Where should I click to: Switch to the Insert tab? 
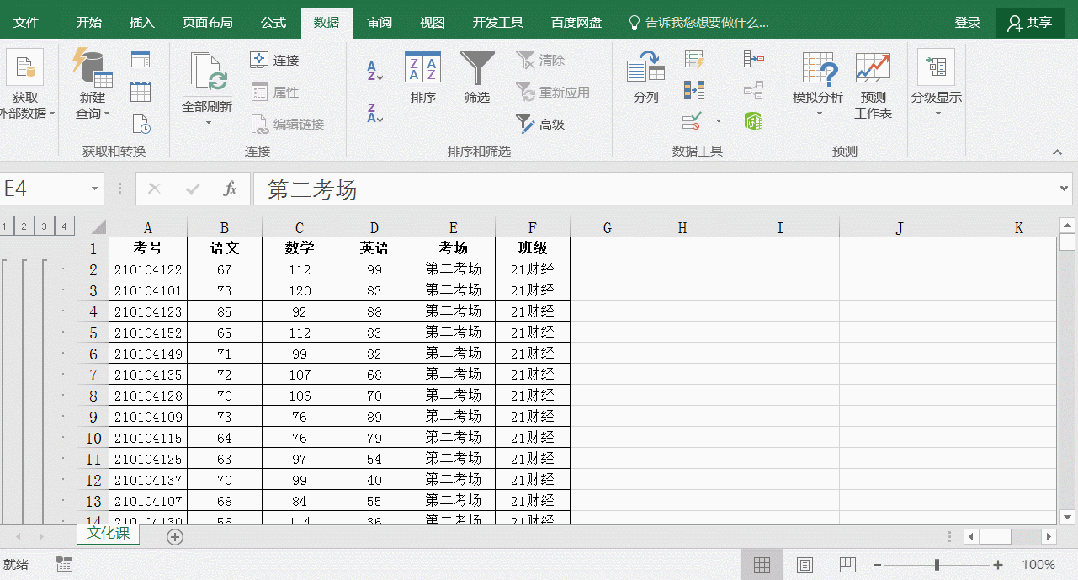(x=142, y=23)
